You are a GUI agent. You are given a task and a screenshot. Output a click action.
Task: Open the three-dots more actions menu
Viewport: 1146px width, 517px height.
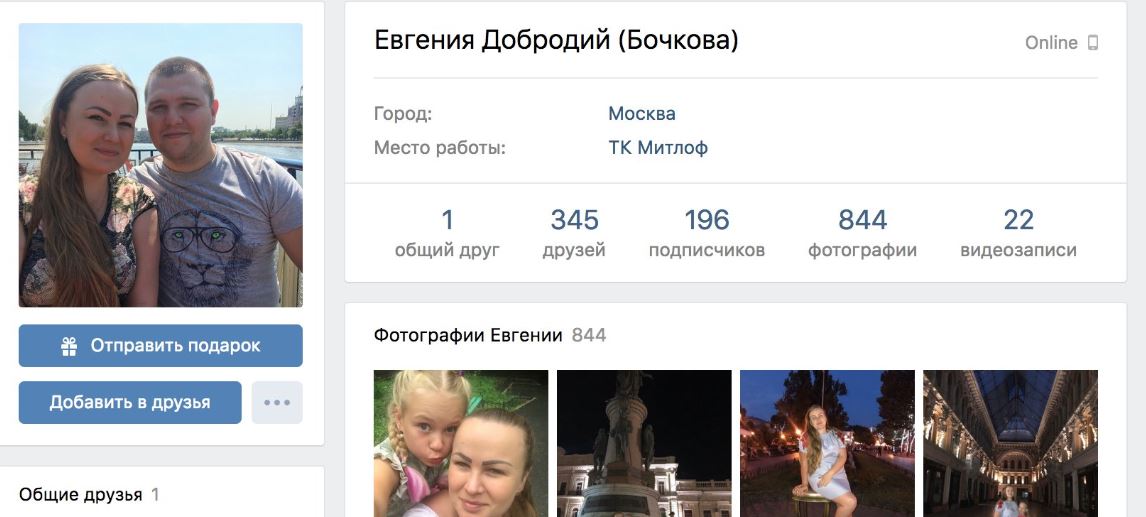(x=277, y=402)
